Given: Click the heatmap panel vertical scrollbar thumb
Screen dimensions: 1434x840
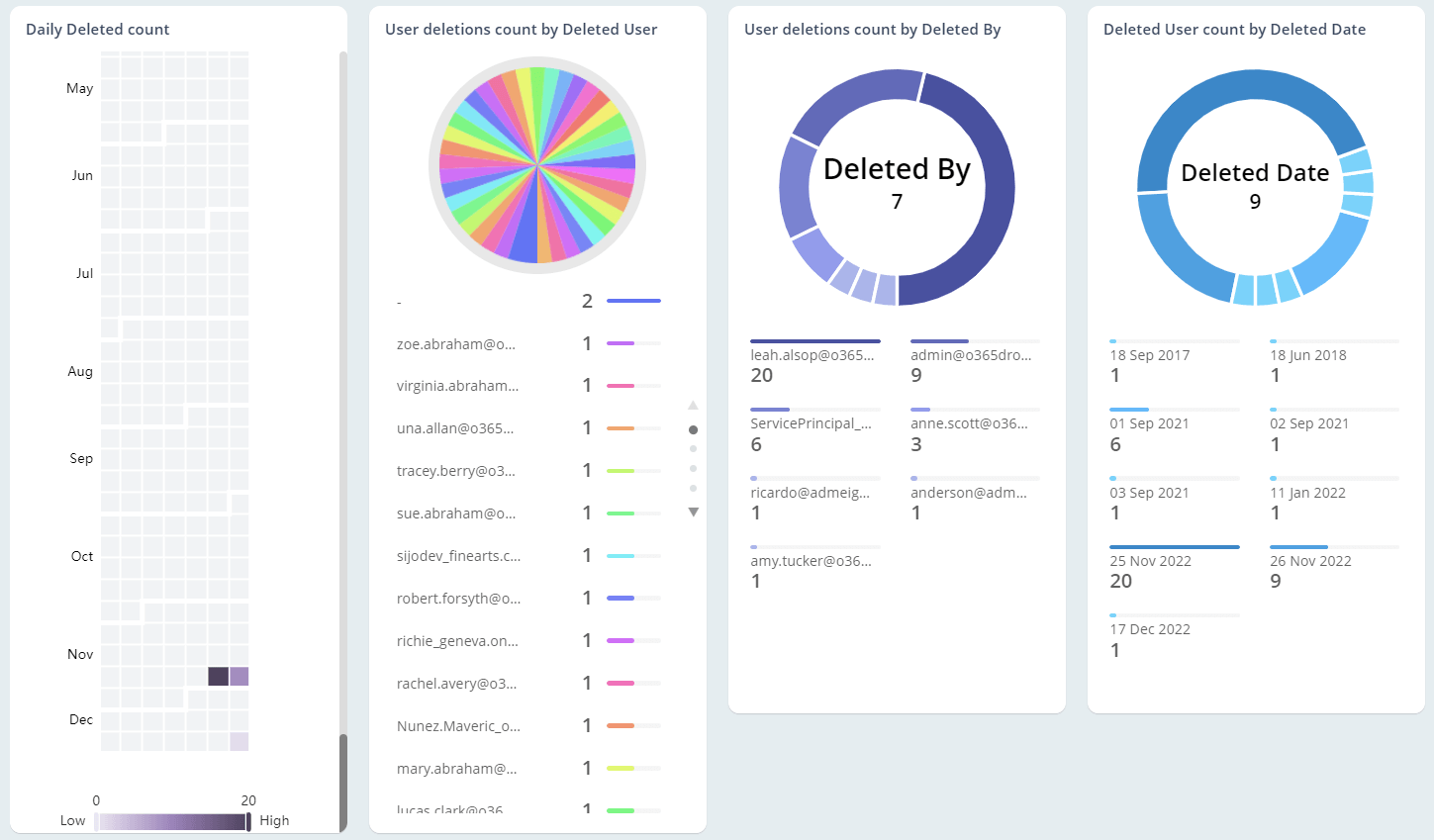Looking at the screenshot, I should click(343, 782).
